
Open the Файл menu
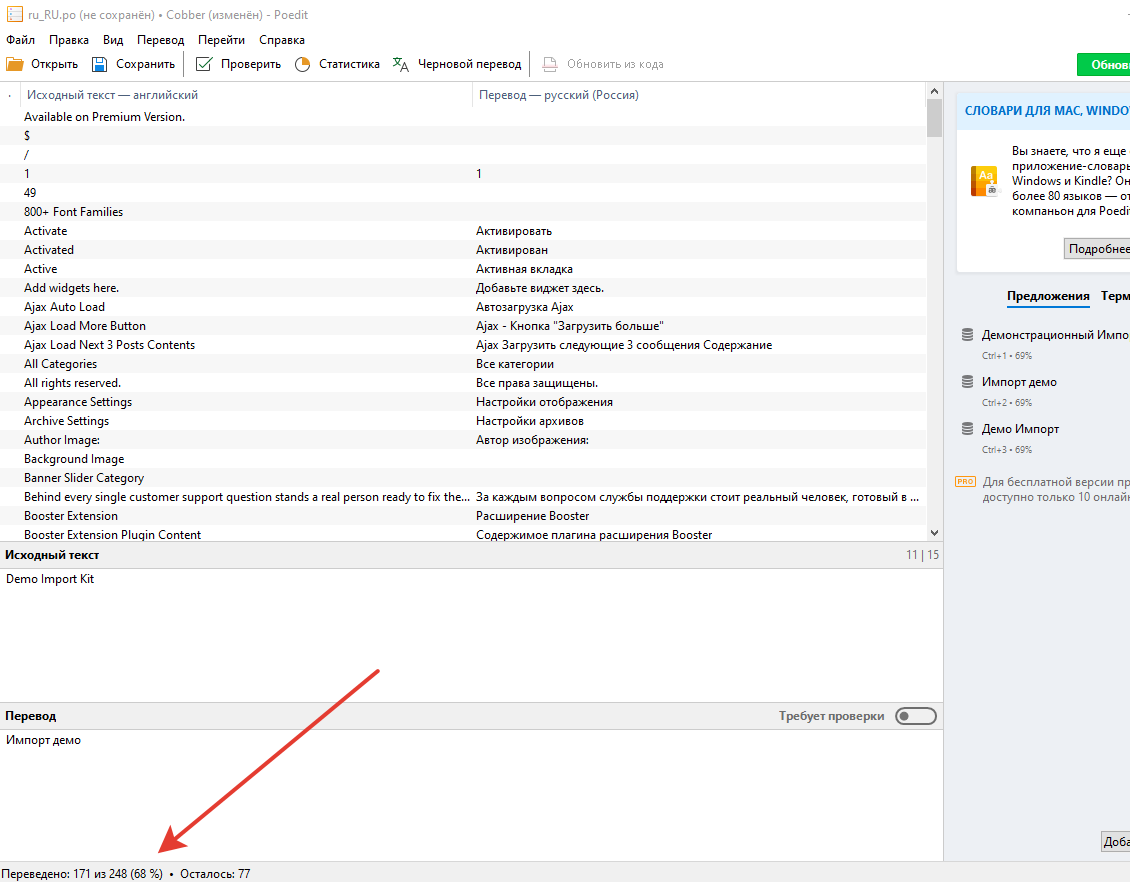(20, 40)
